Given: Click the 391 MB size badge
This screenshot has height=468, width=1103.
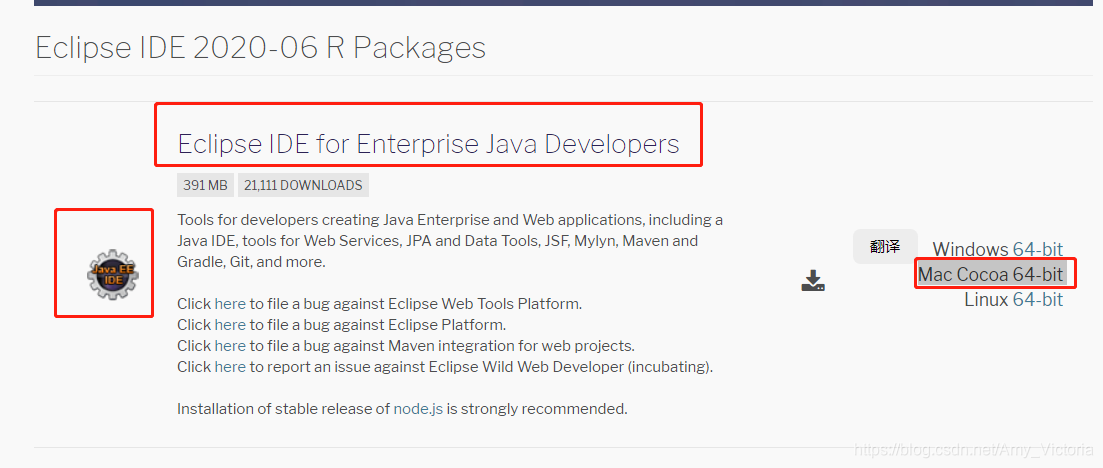Looking at the screenshot, I should click(x=205, y=186).
